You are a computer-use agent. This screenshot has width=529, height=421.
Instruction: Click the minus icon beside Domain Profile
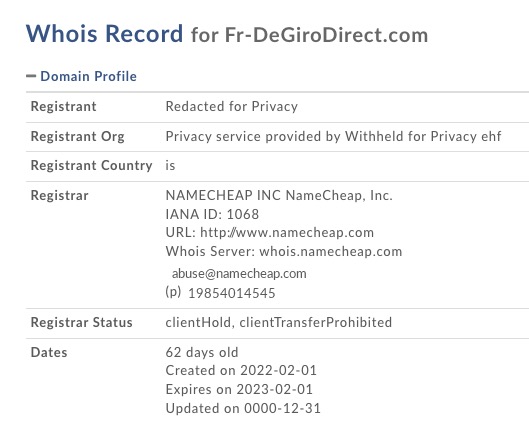pyautogui.click(x=31, y=76)
